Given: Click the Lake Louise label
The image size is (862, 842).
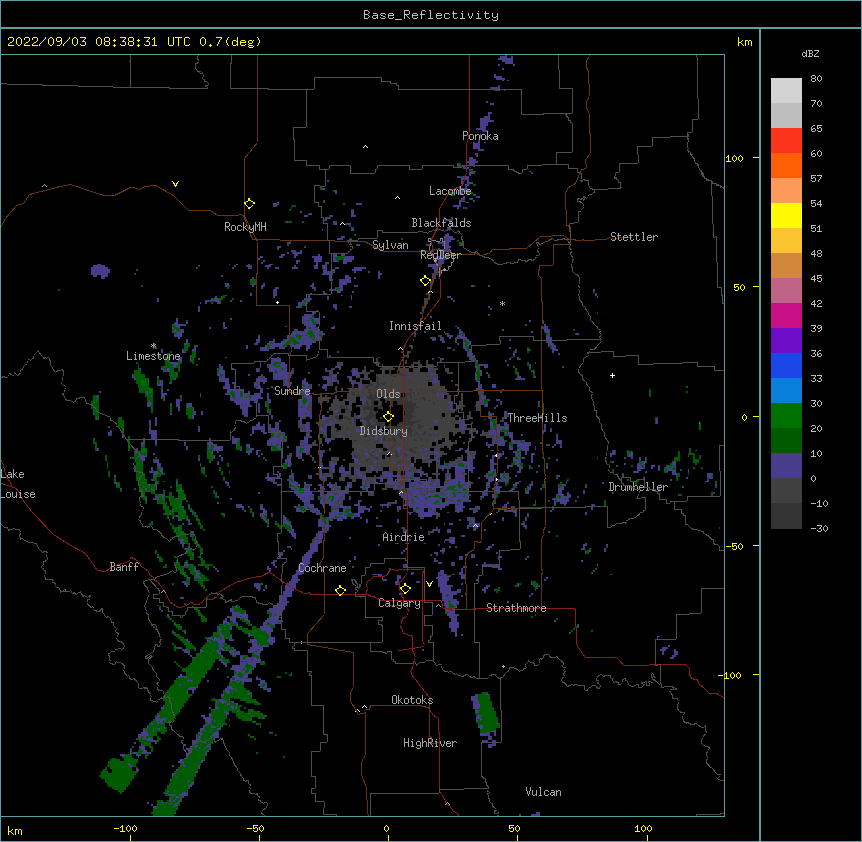Looking at the screenshot, I should 18,484.
